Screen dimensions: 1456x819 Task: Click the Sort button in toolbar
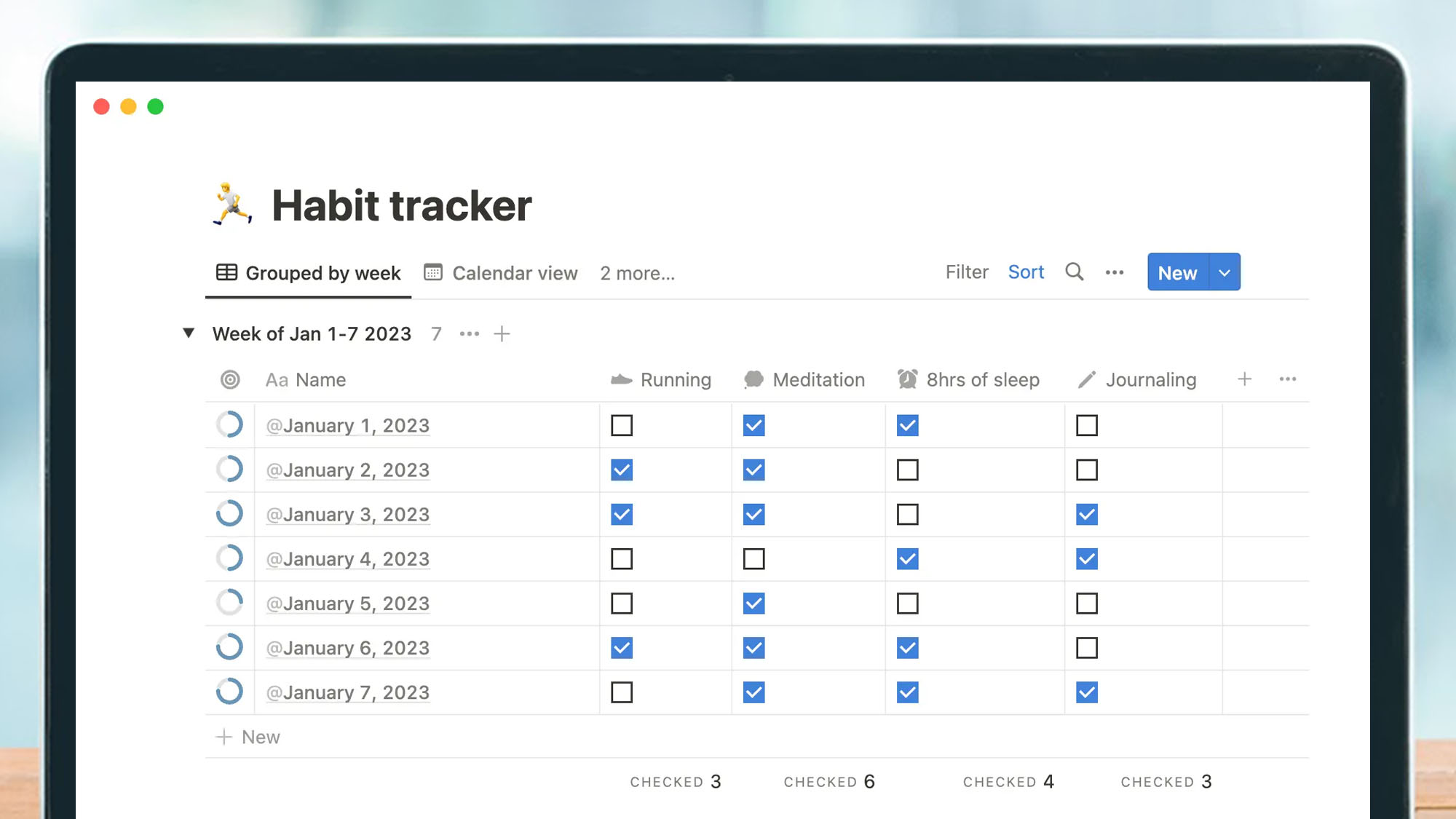1025,271
